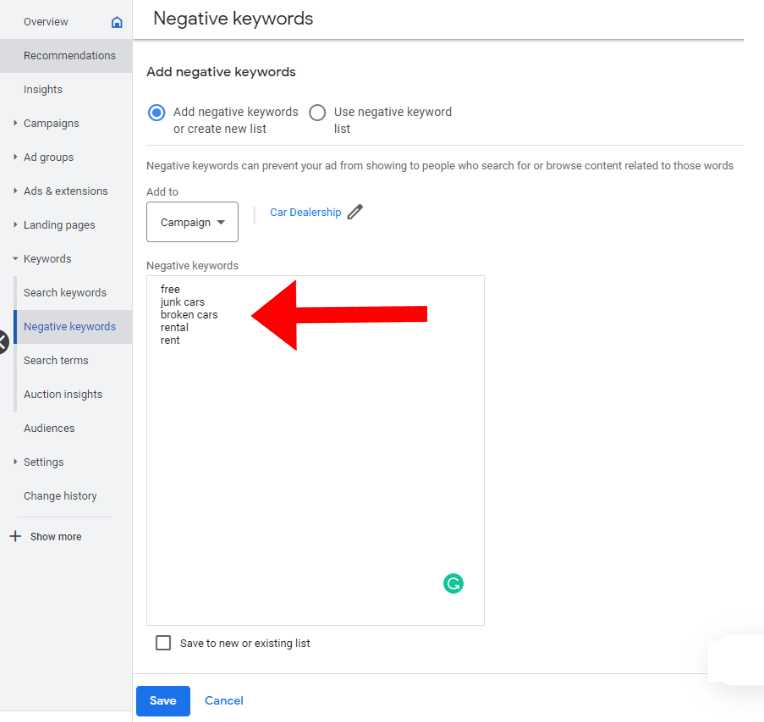Open Campaigns label in sidebar
This screenshot has width=764, height=722.
pyautogui.click(x=51, y=123)
